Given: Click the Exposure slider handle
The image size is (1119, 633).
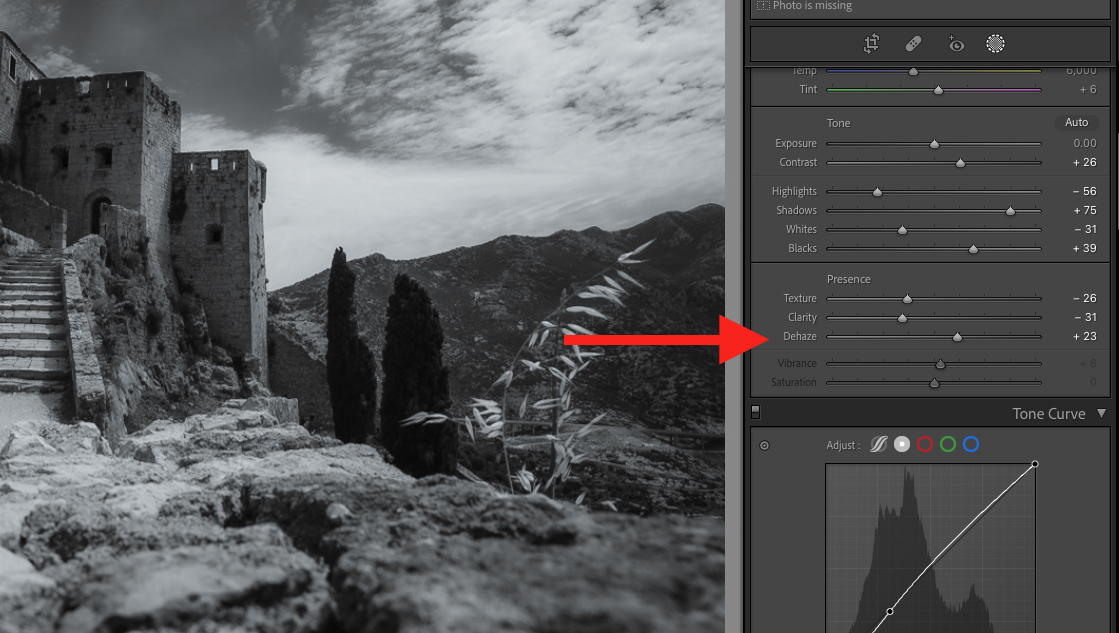Looking at the screenshot, I should tap(934, 144).
